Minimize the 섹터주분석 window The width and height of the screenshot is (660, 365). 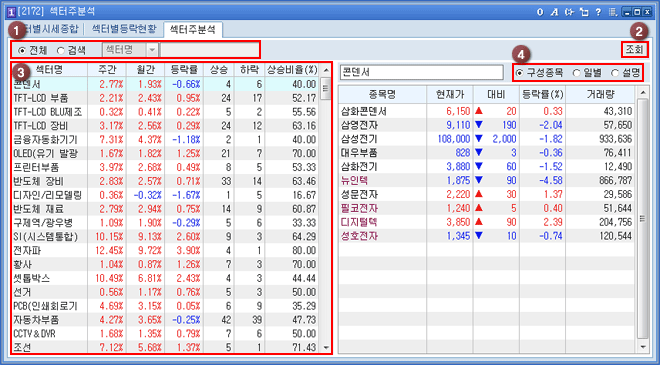(627, 12)
